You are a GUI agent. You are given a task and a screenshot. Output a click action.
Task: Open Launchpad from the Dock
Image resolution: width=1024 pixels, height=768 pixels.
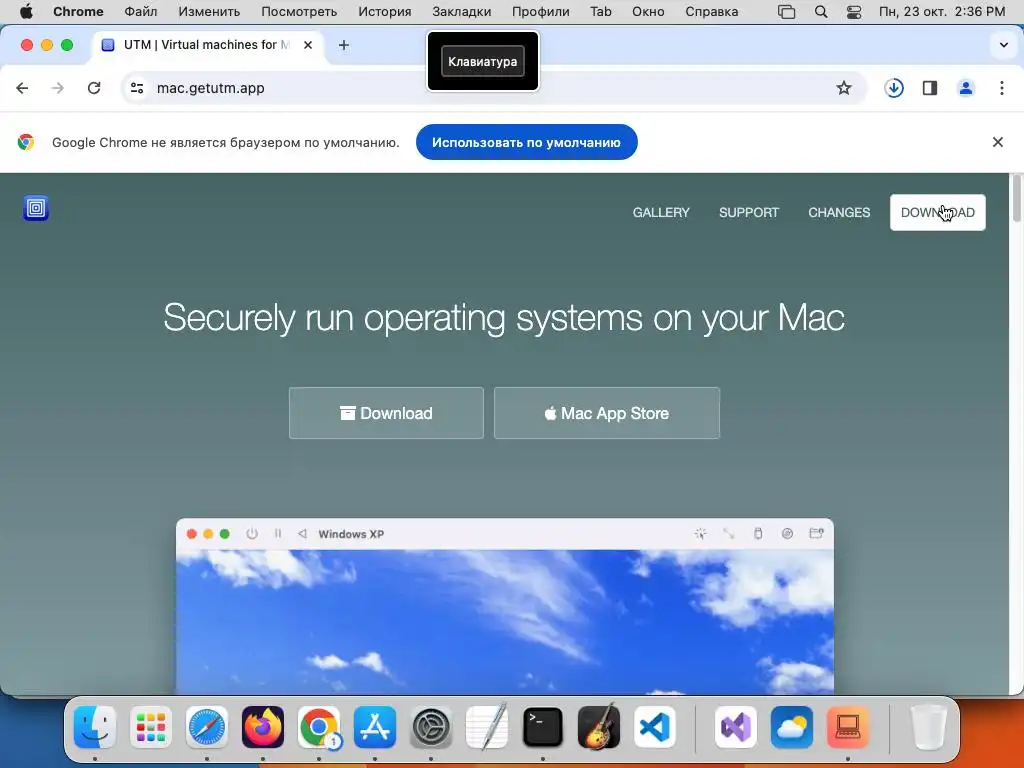(x=151, y=727)
